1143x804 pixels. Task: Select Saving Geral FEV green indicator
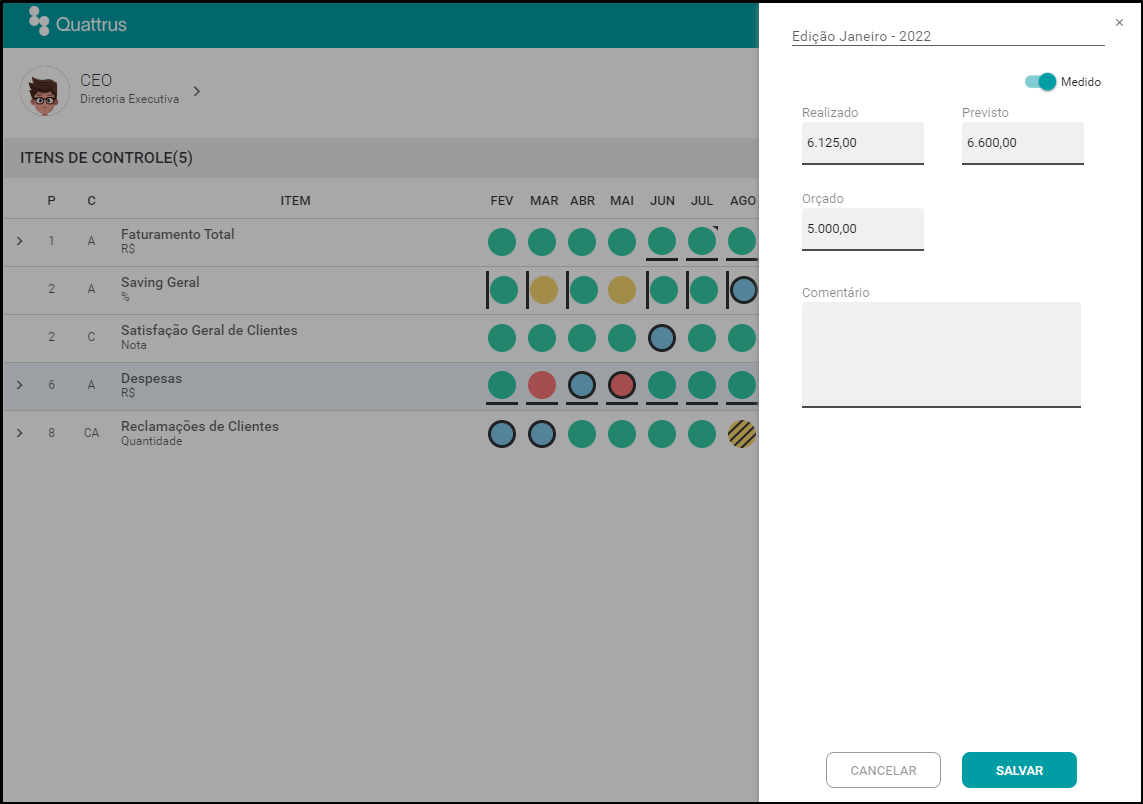pyautogui.click(x=504, y=290)
